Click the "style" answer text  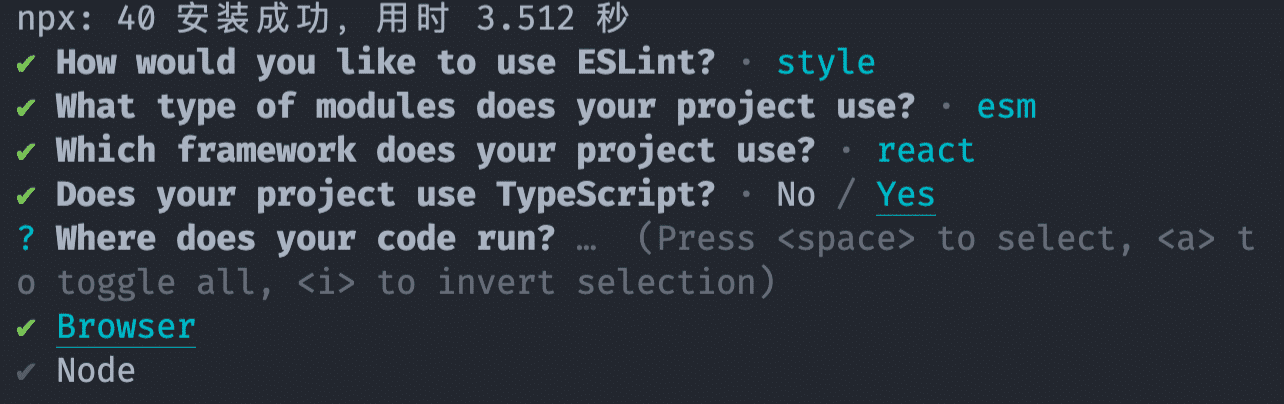point(826,63)
